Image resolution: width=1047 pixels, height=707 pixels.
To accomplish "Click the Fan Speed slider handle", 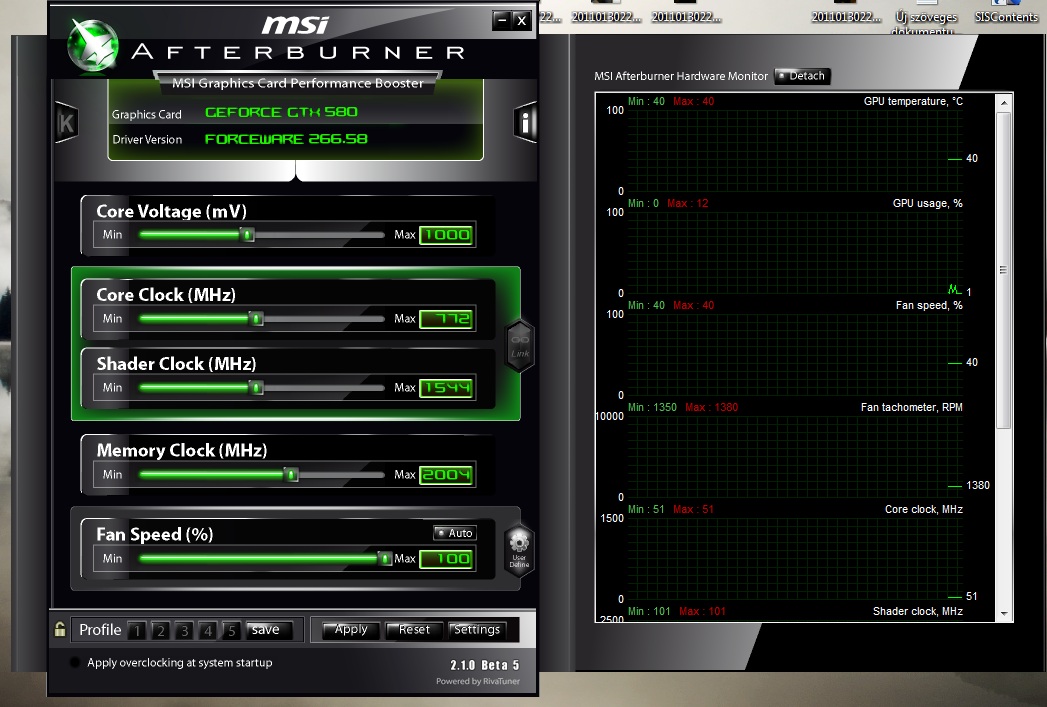I will pyautogui.click(x=385, y=558).
